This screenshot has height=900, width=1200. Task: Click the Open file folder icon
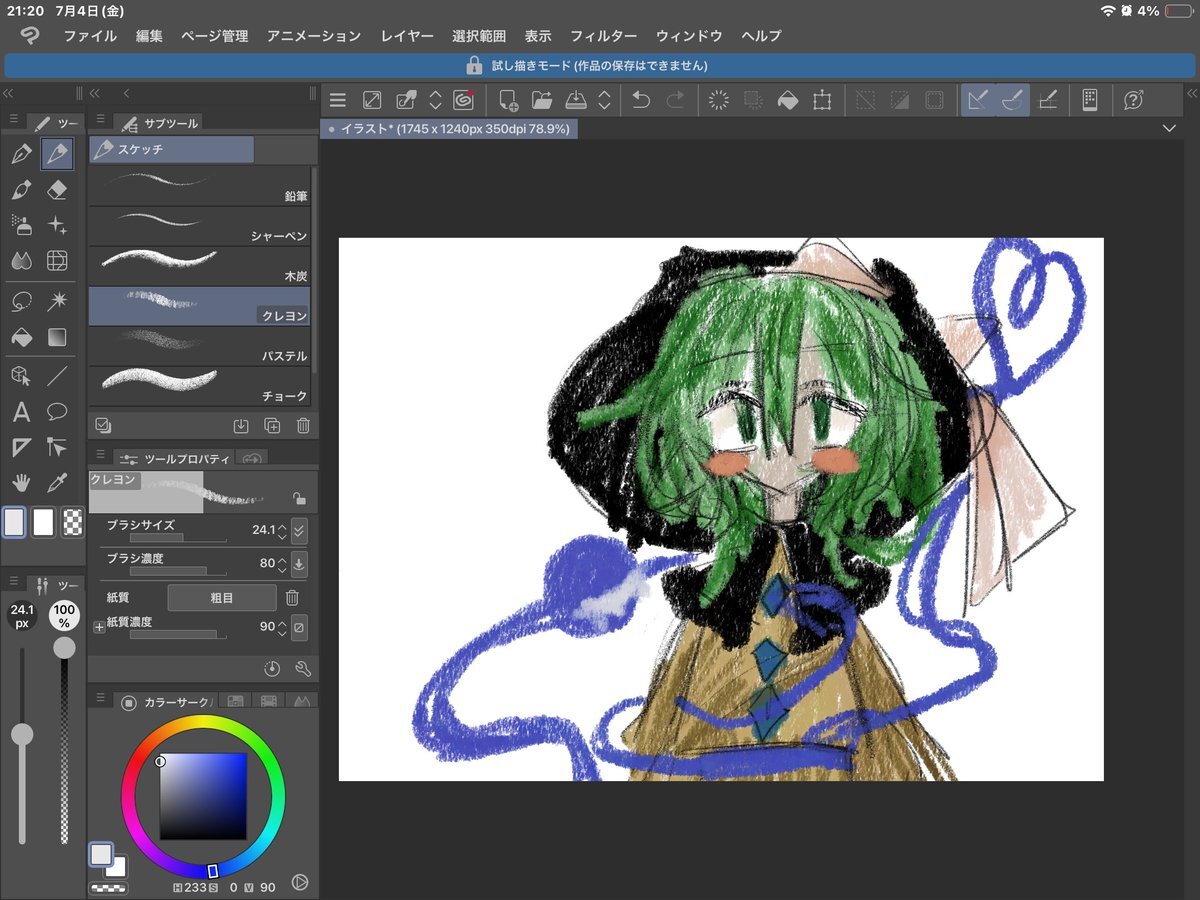(x=542, y=100)
